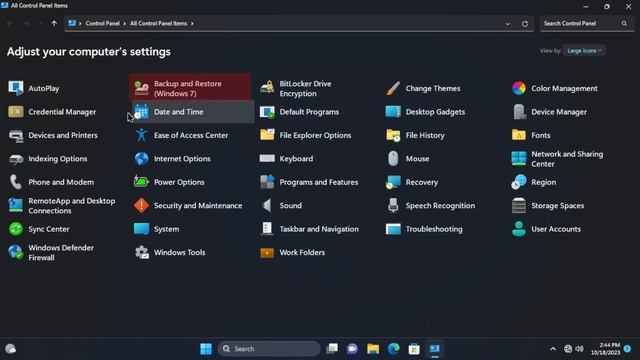
Task: Click the Indexing Options icon
Action: pyautogui.click(x=16, y=159)
